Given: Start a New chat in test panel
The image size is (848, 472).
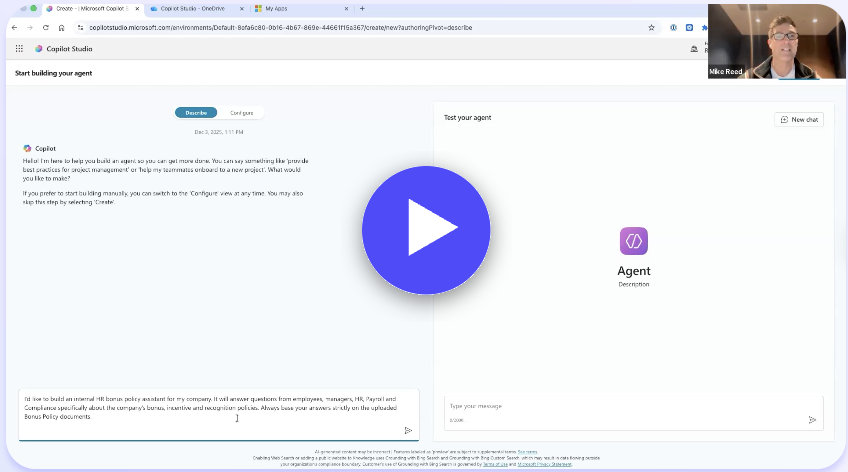Looking at the screenshot, I should [x=799, y=119].
